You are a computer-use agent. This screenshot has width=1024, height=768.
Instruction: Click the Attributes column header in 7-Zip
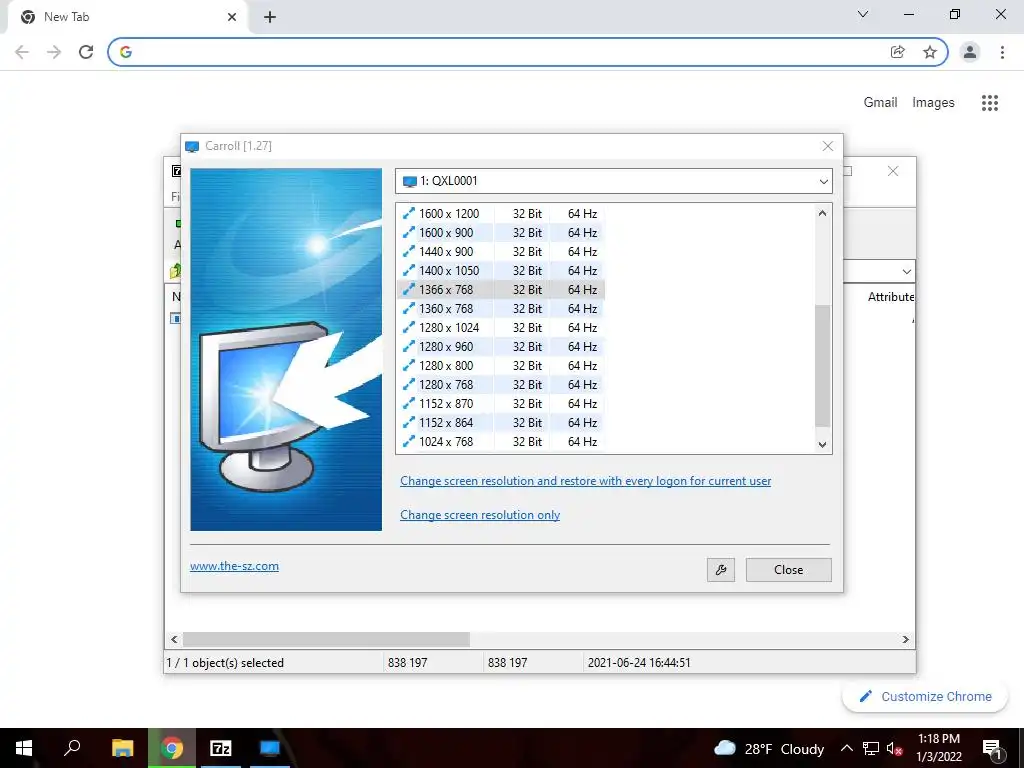[891, 296]
